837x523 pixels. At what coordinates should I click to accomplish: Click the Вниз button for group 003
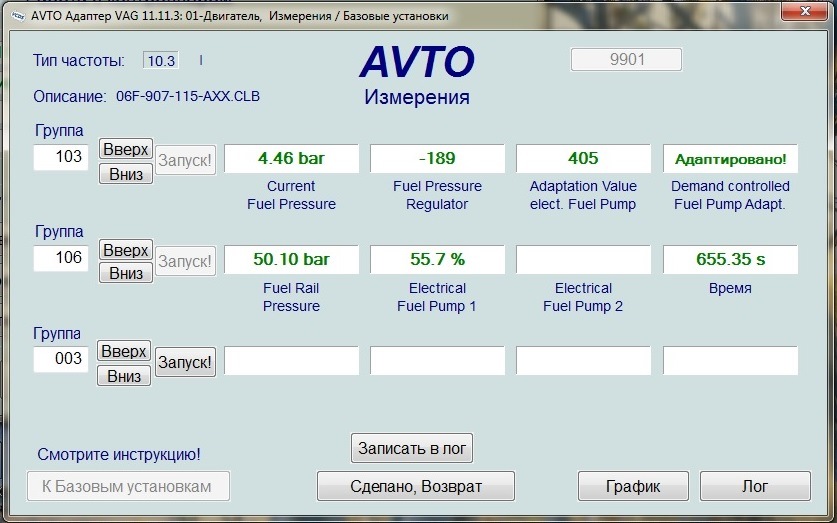[124, 376]
